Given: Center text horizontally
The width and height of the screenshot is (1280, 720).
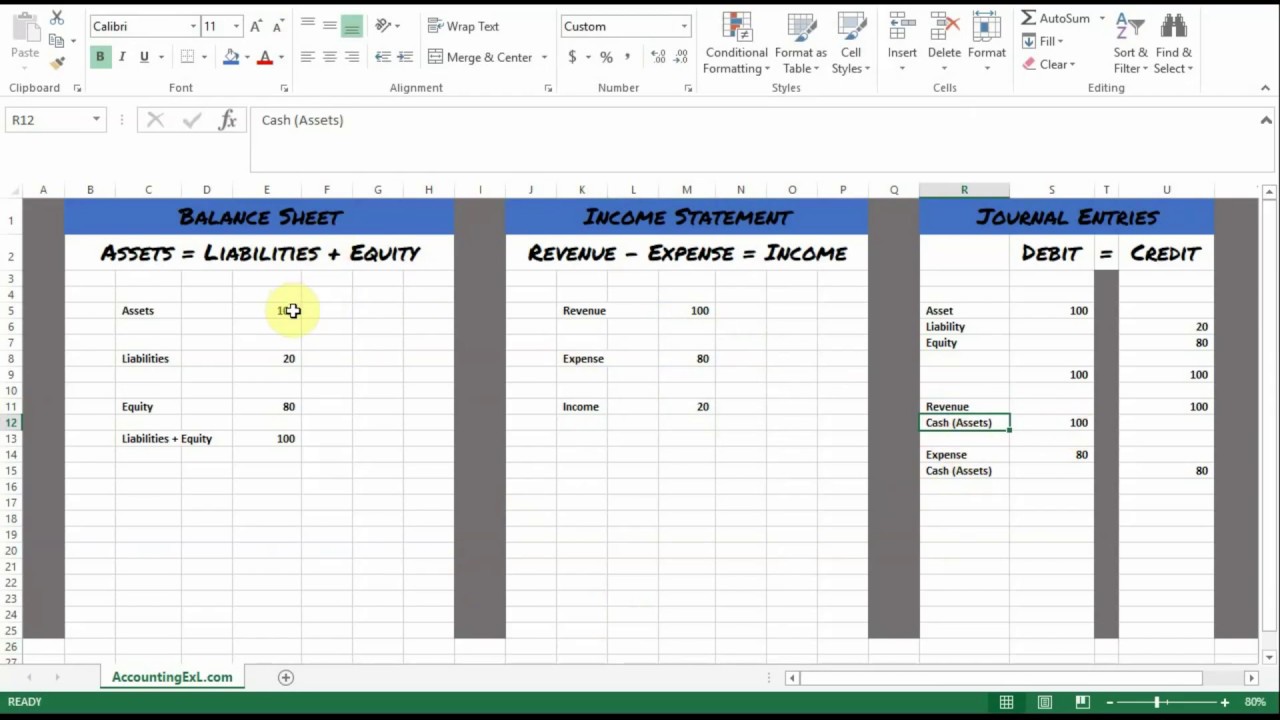Looking at the screenshot, I should click(329, 57).
